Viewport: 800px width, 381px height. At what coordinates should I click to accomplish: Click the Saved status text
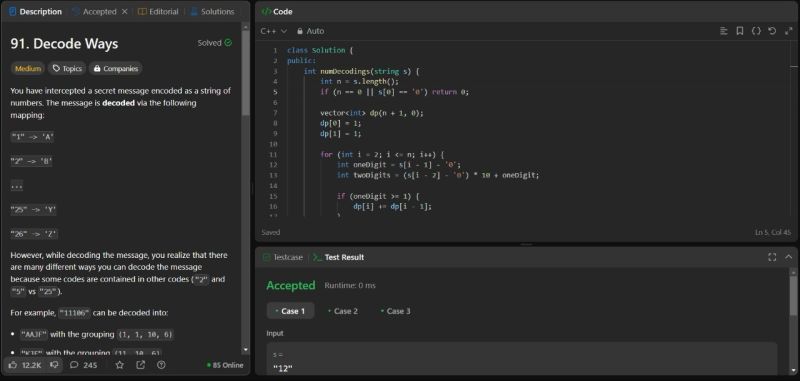(270, 233)
